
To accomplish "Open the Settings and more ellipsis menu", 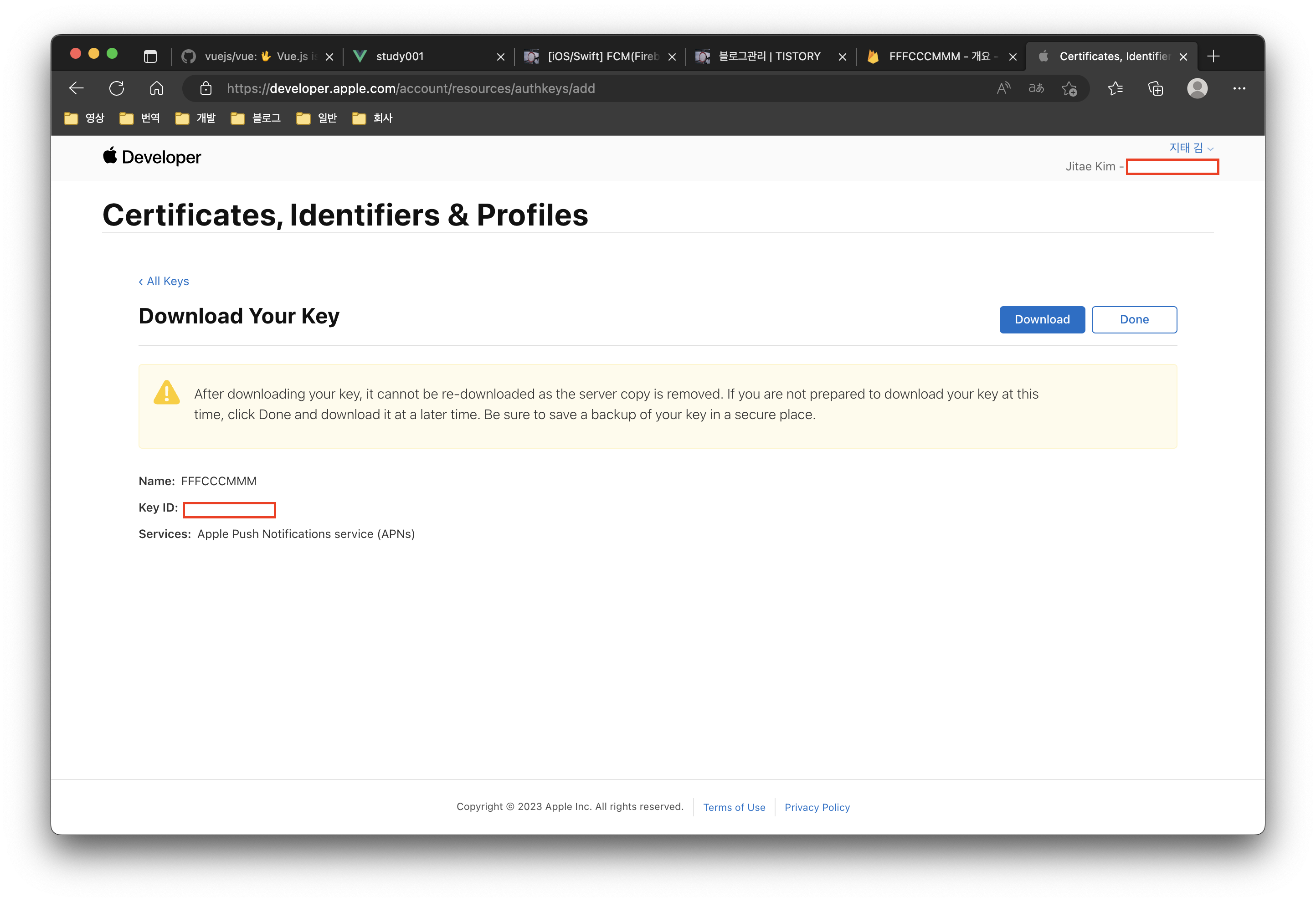I will click(1239, 88).
